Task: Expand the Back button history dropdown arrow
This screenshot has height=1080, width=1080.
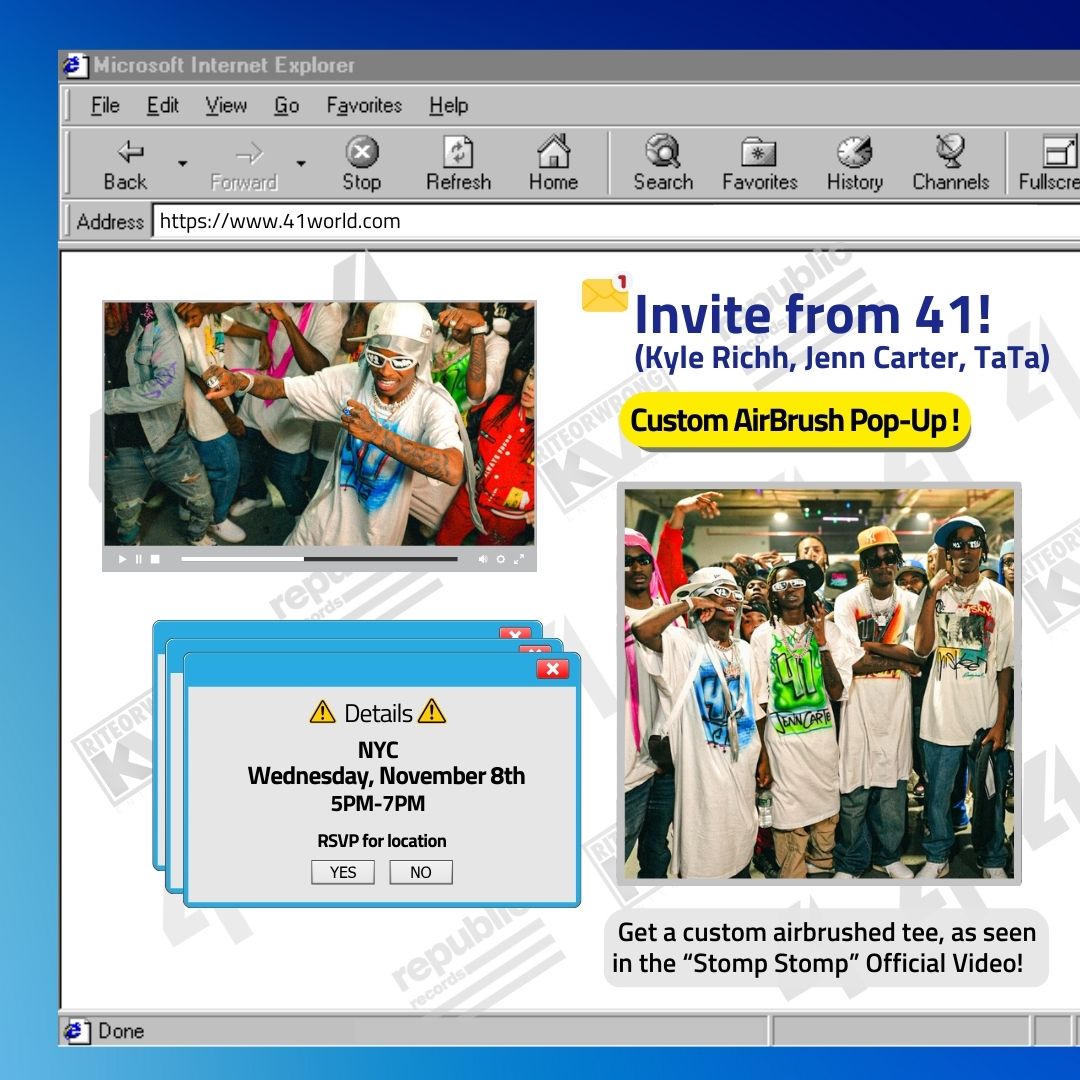Action: click(183, 164)
